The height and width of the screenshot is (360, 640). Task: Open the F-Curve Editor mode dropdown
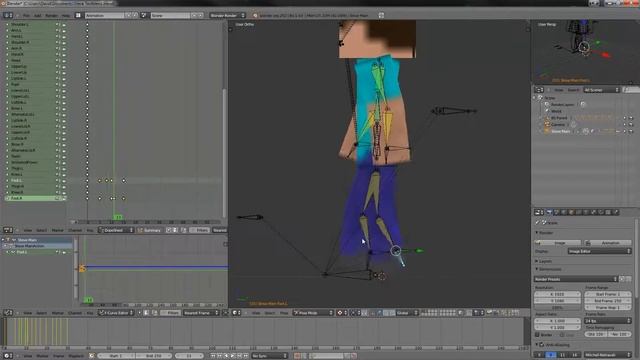tap(116, 313)
